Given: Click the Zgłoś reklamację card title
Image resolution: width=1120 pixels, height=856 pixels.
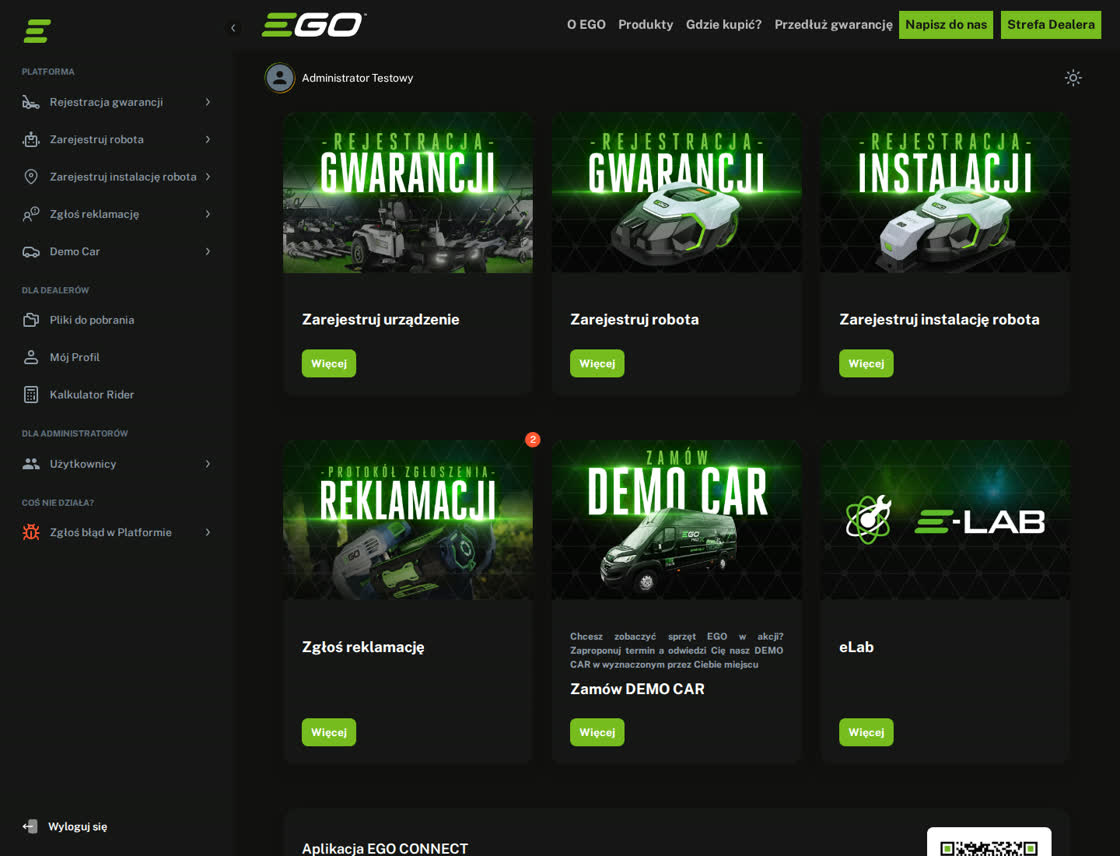Looking at the screenshot, I should 363,647.
